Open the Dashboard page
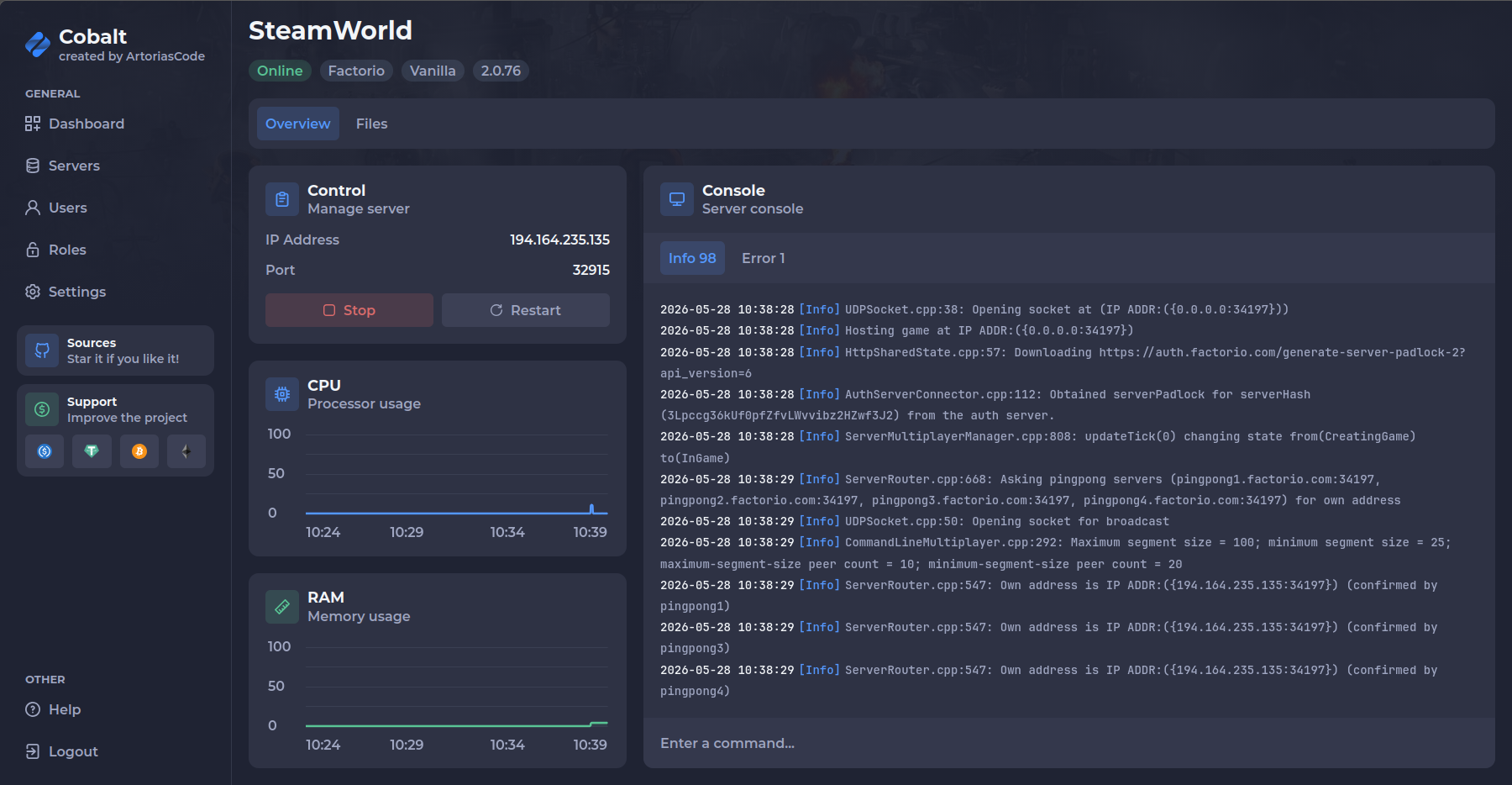The width and height of the screenshot is (1512, 785). [75, 124]
